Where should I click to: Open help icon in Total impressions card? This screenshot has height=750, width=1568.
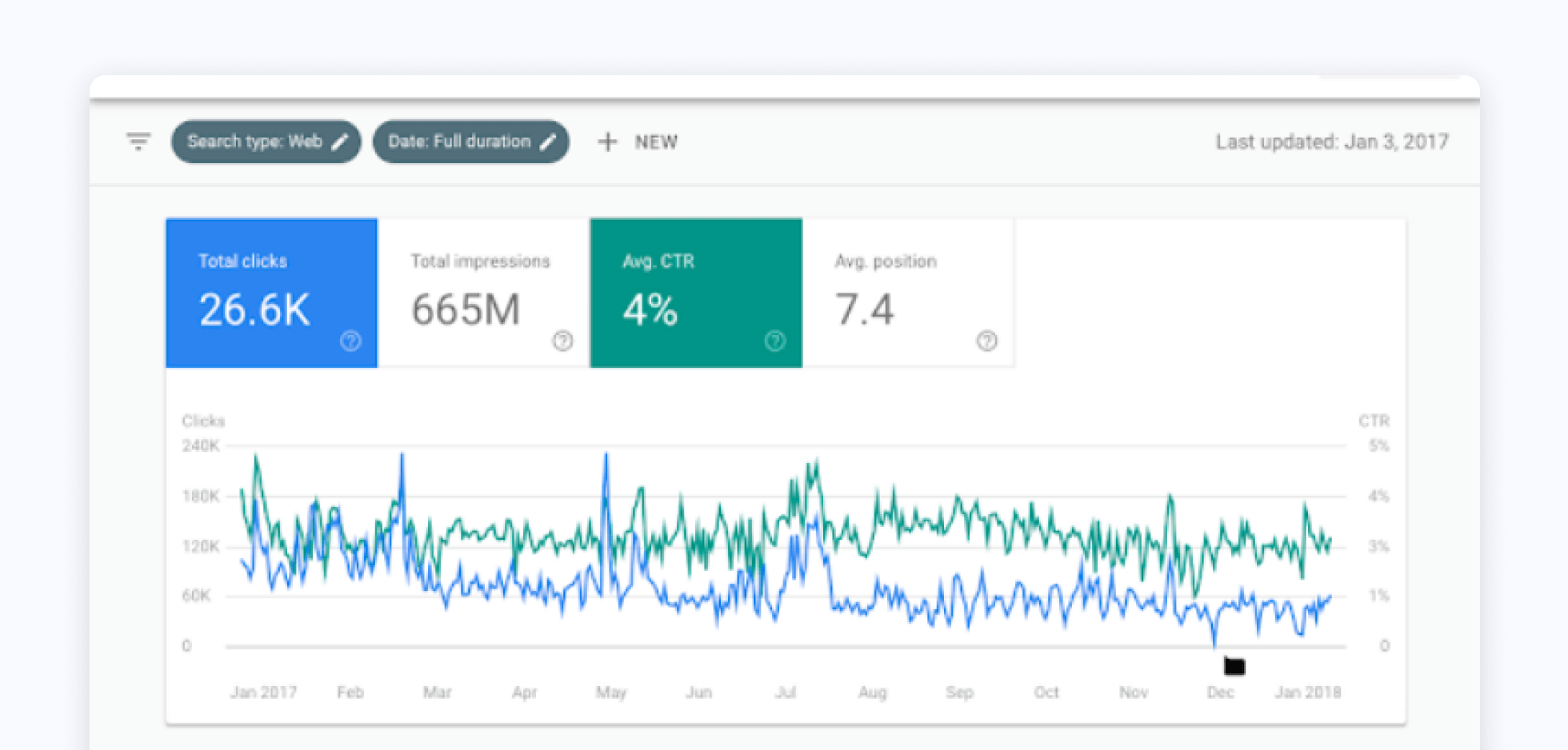[562, 341]
